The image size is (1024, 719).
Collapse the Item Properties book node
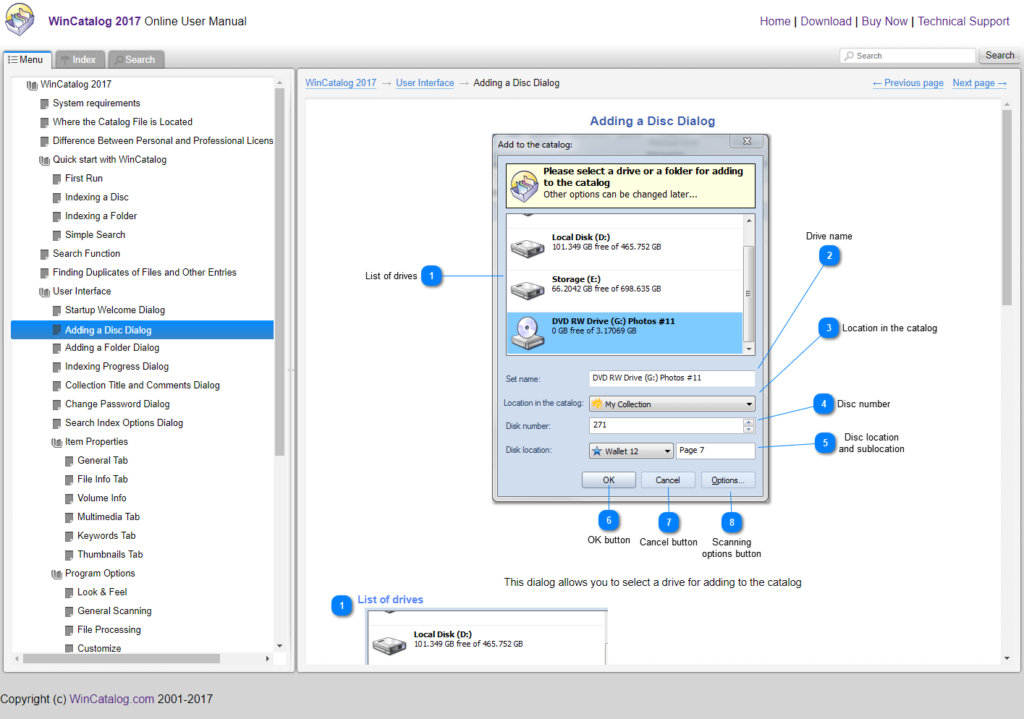pyautogui.click(x=57, y=442)
